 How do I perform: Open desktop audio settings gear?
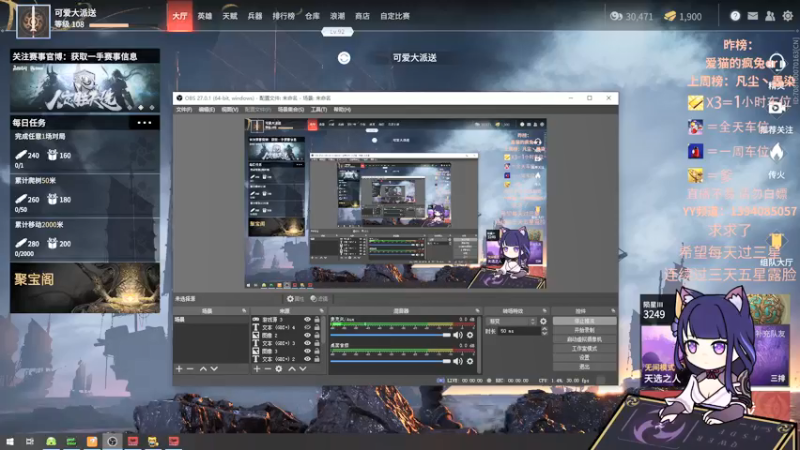tap(470, 361)
